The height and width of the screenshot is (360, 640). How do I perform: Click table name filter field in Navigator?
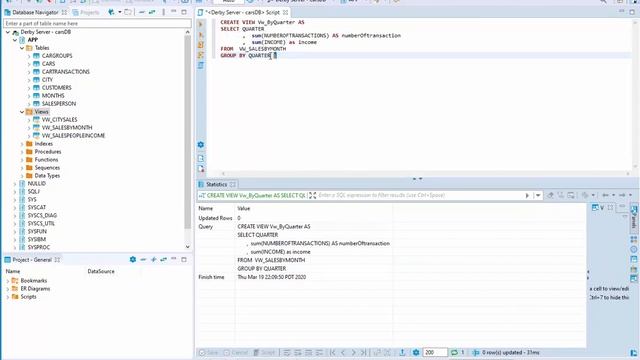(97, 24)
